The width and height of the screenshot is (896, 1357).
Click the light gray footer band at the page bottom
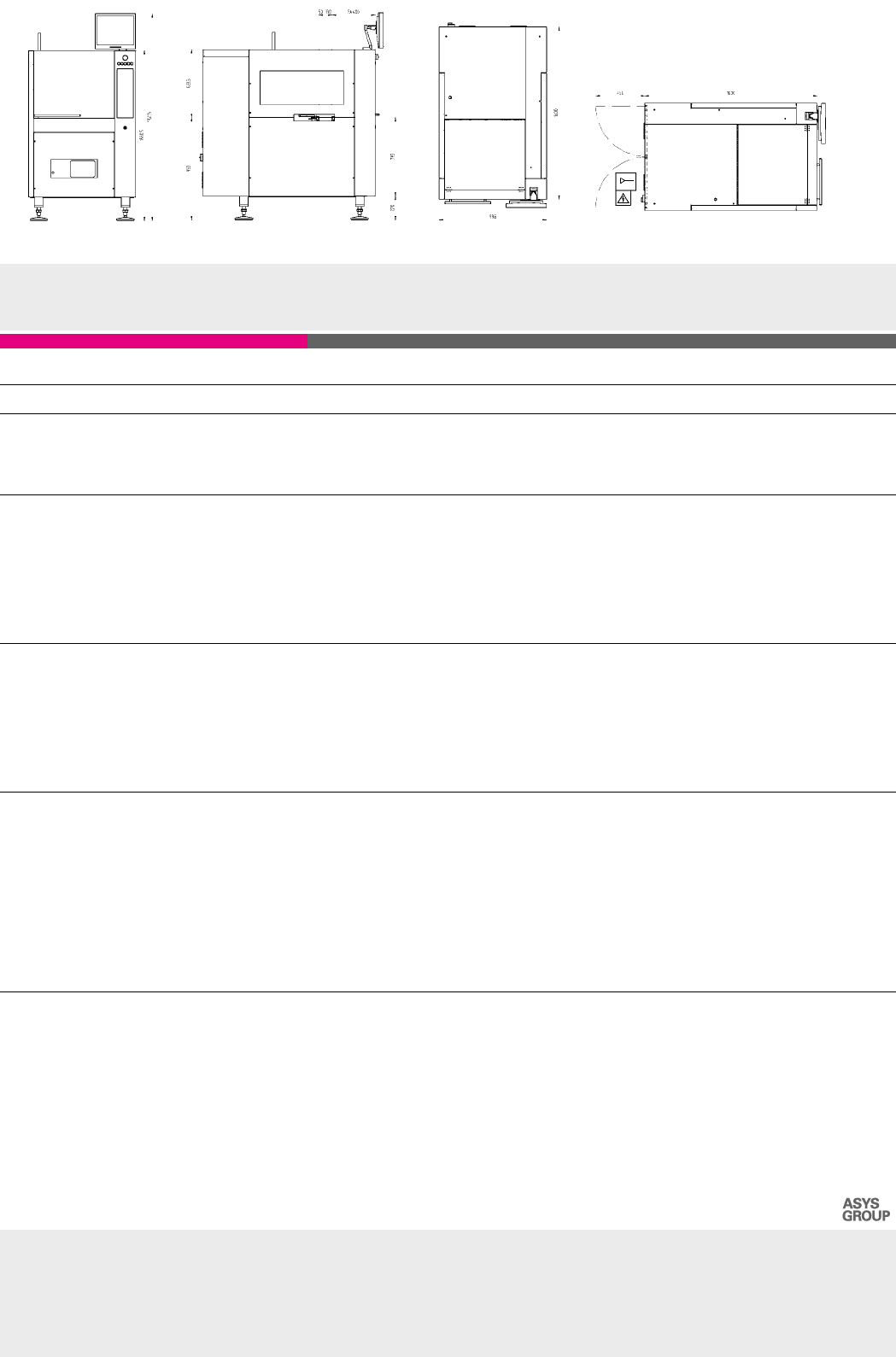448,1292
